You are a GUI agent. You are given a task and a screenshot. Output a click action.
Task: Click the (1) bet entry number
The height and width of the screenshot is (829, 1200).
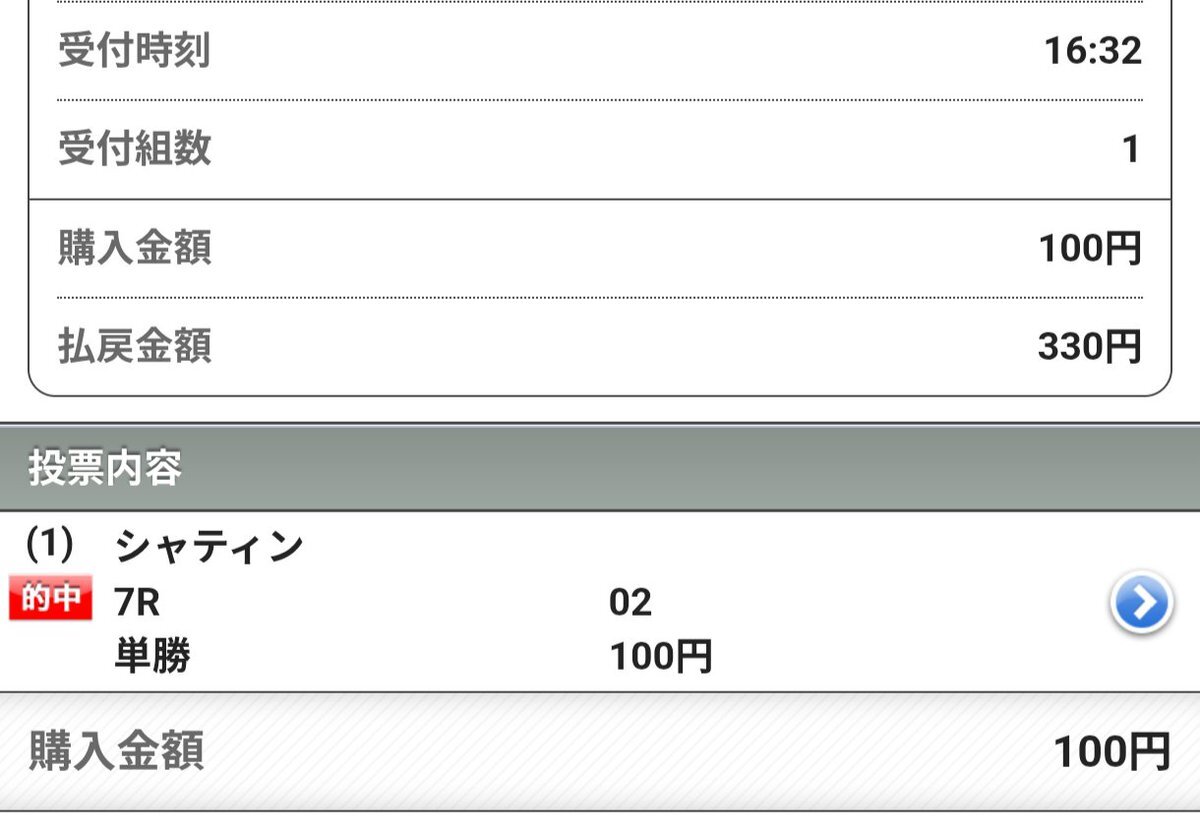click(x=49, y=545)
